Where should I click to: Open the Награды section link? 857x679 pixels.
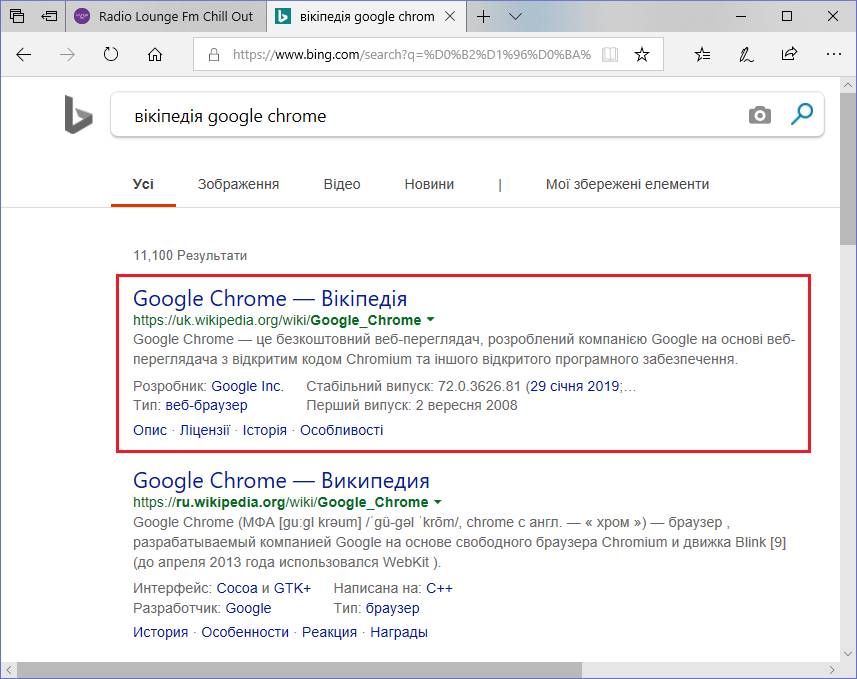tap(399, 633)
